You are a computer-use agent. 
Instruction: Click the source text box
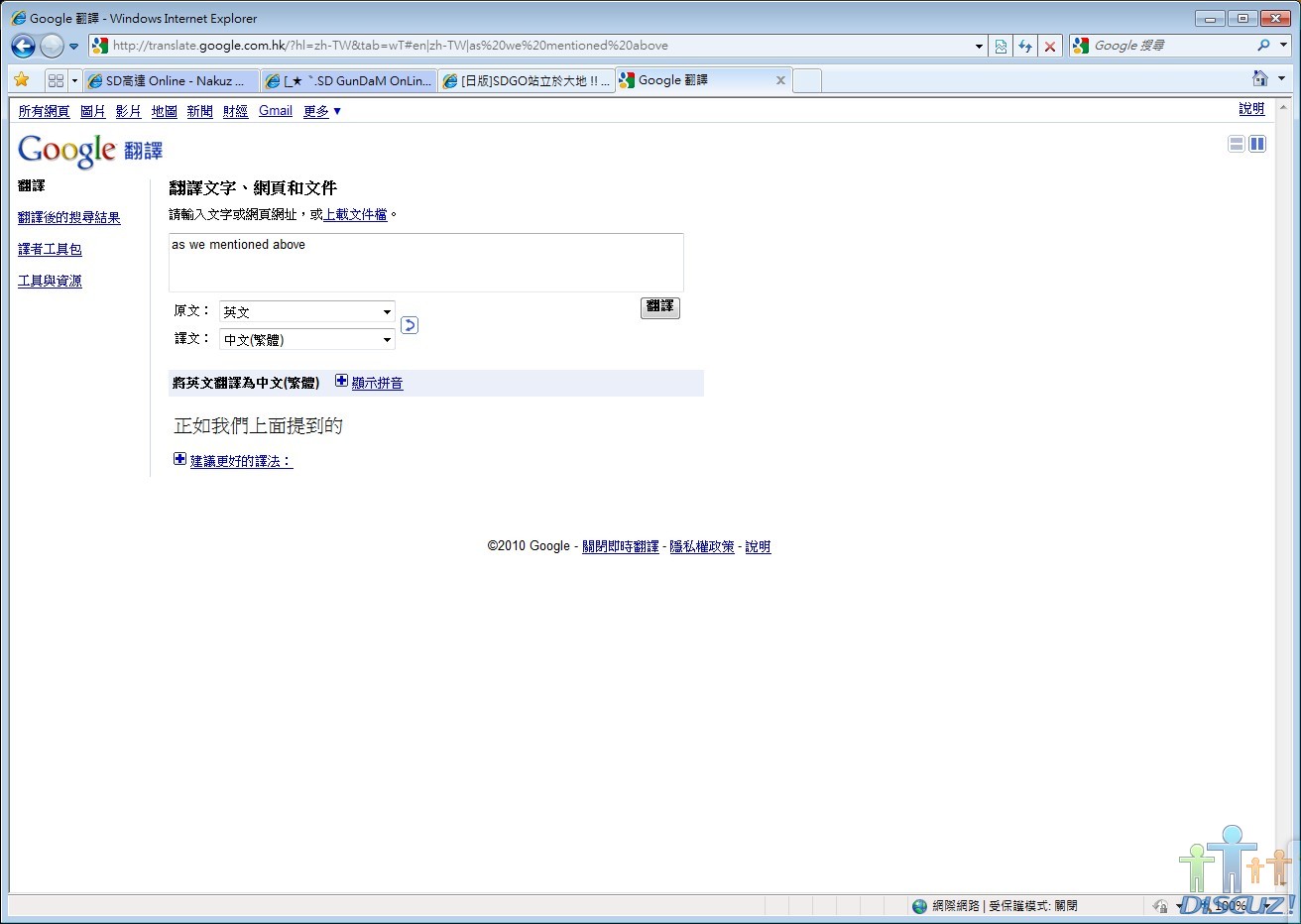coord(426,263)
